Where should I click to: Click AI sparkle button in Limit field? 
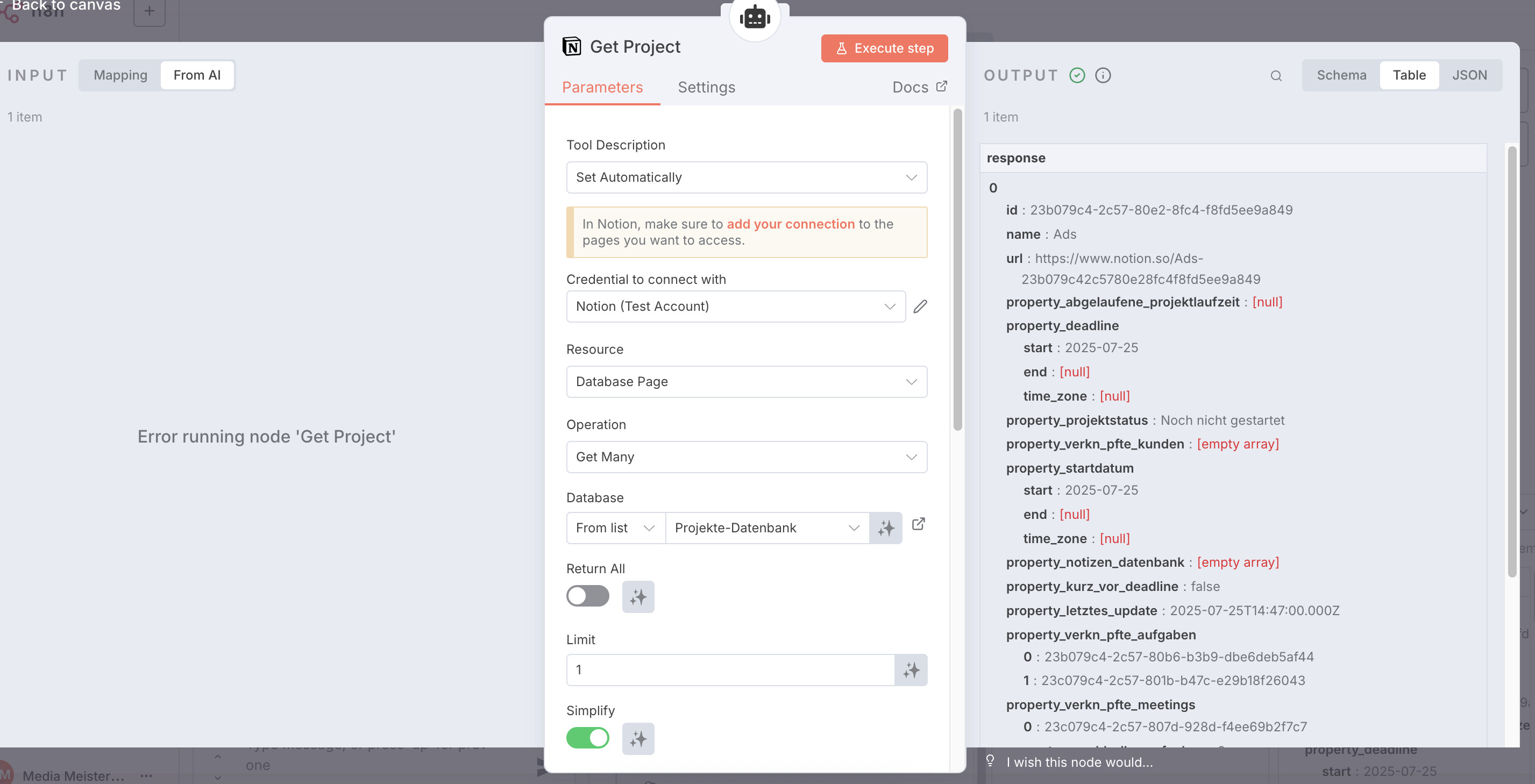pos(911,669)
